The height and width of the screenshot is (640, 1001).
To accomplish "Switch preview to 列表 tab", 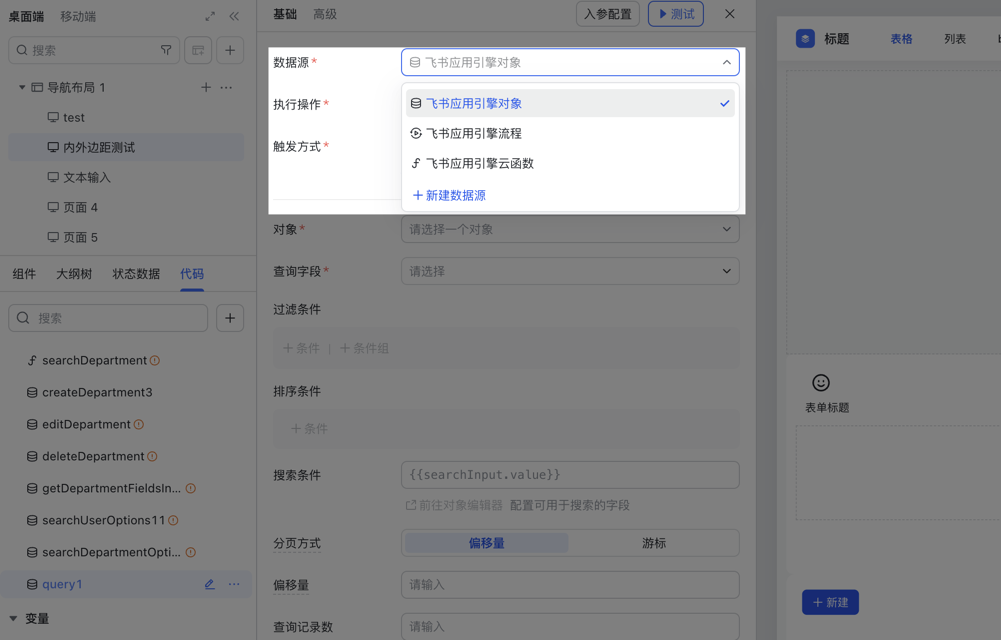I will pos(955,39).
